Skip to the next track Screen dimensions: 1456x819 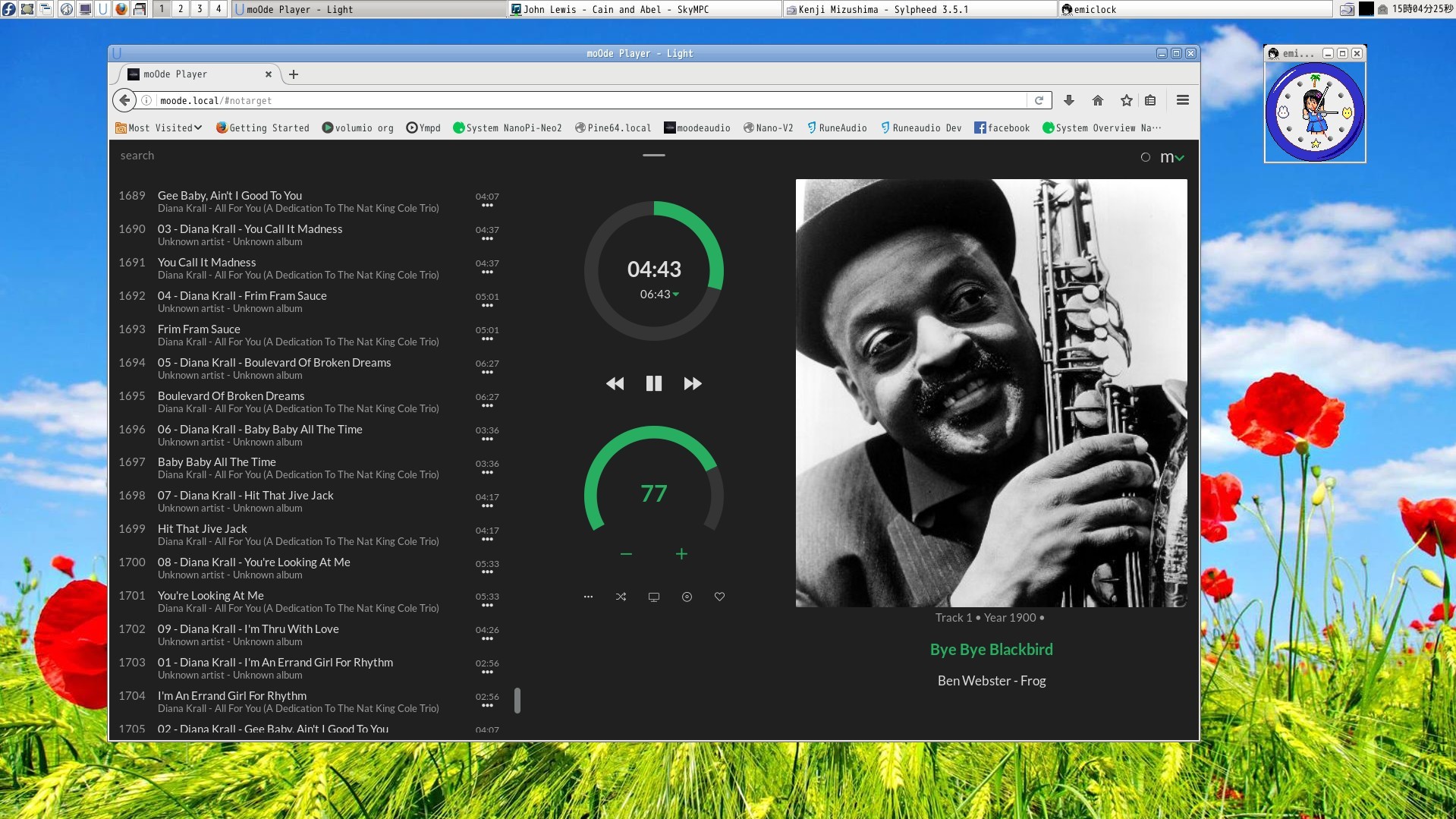pos(692,383)
